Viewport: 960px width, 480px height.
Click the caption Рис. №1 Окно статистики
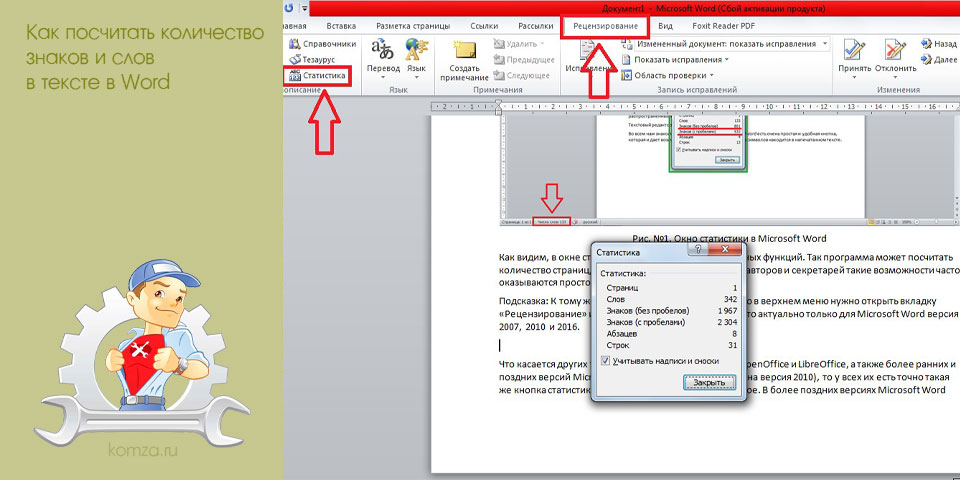729,239
